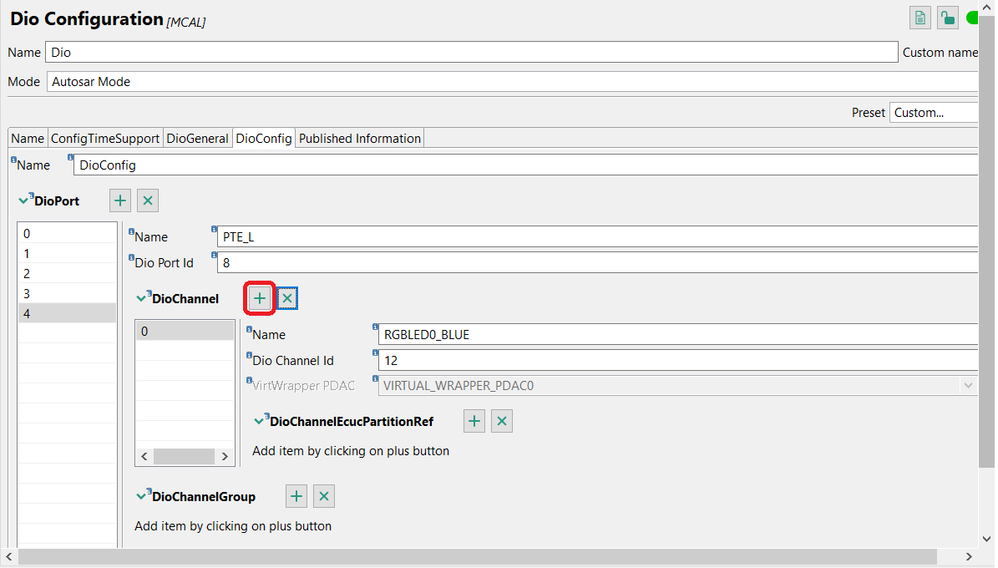Edit the port name PTE_L field
This screenshot has width=998, height=568.
pos(598,237)
